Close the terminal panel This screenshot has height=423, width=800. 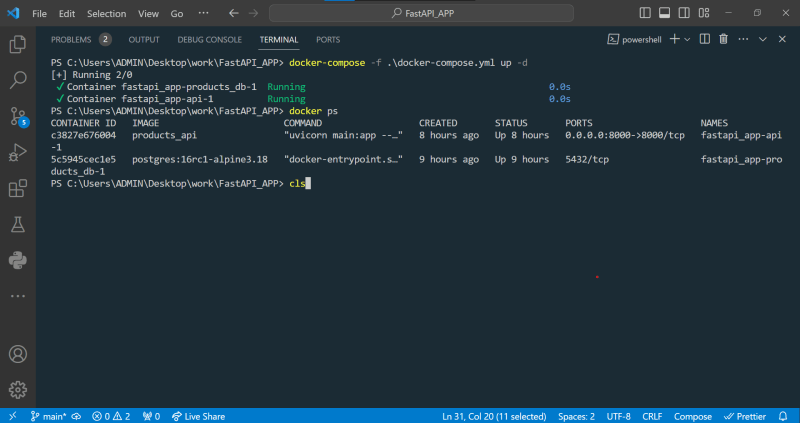[x=782, y=39]
